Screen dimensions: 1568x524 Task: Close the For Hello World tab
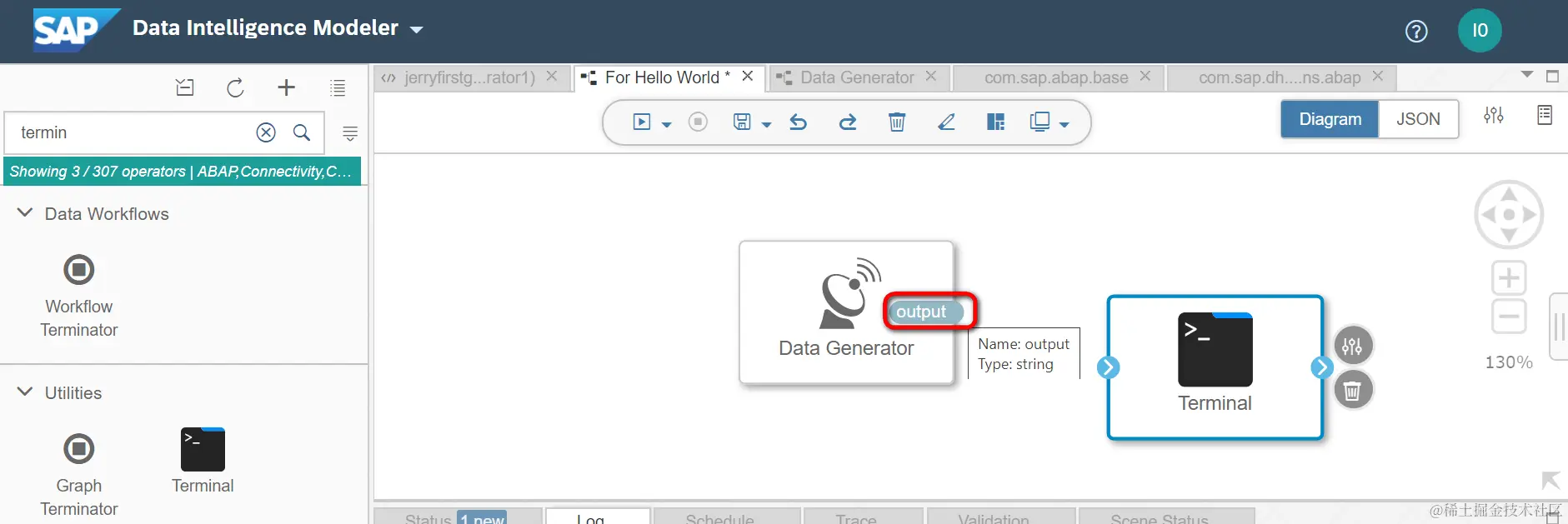748,77
